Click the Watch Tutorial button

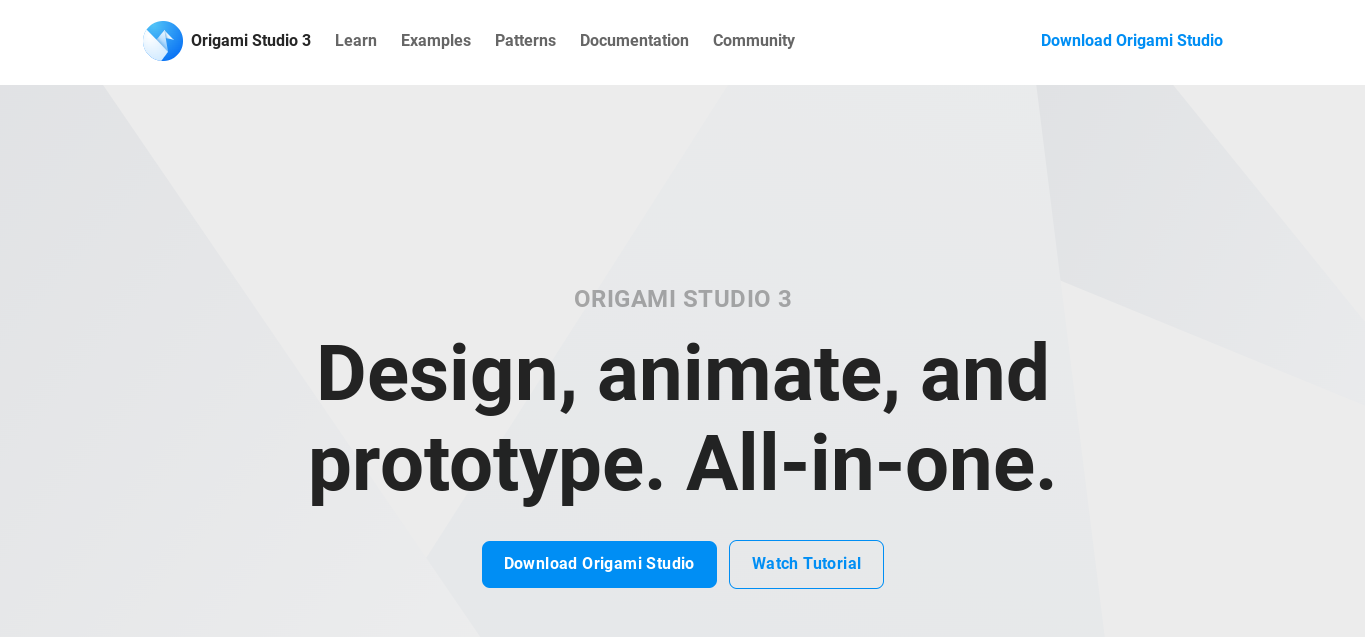(x=806, y=564)
